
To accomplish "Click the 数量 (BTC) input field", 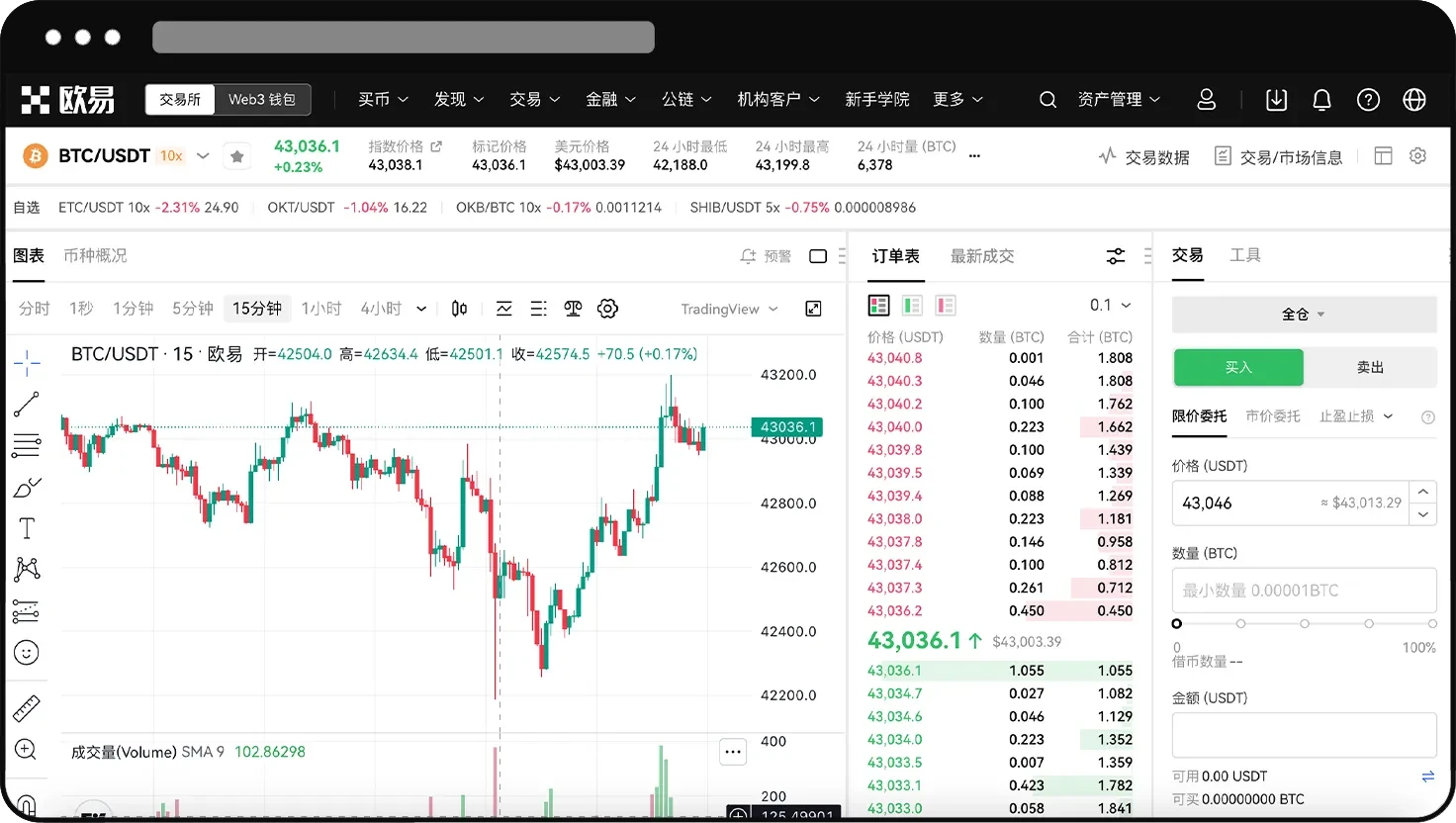I will point(1304,591).
